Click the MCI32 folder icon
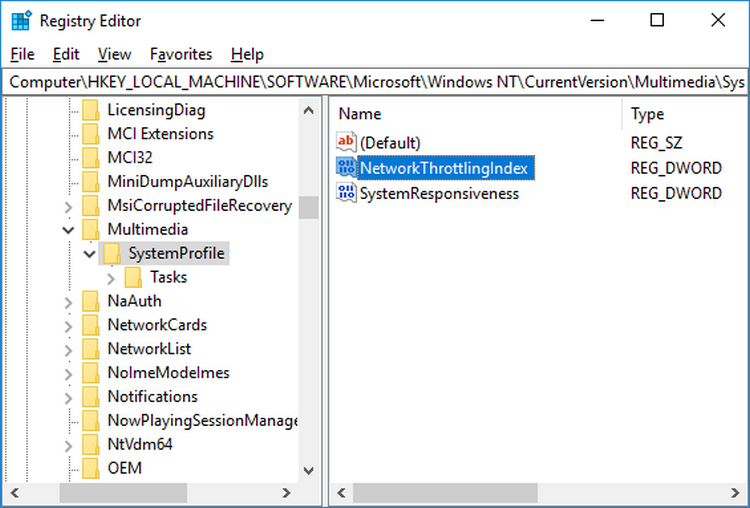The height and width of the screenshot is (508, 750). [91, 157]
